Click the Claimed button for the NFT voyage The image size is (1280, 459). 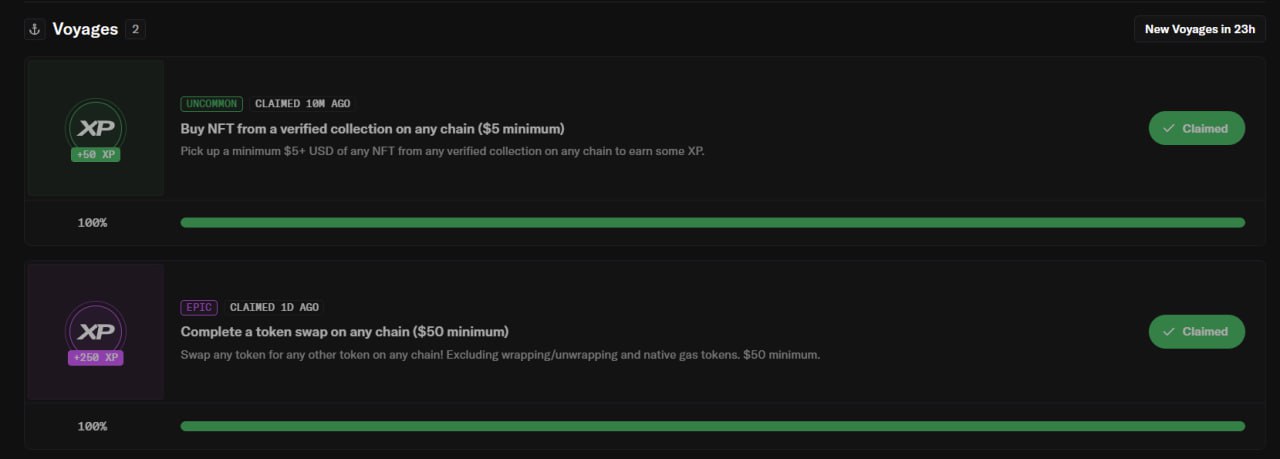pyautogui.click(x=1197, y=128)
